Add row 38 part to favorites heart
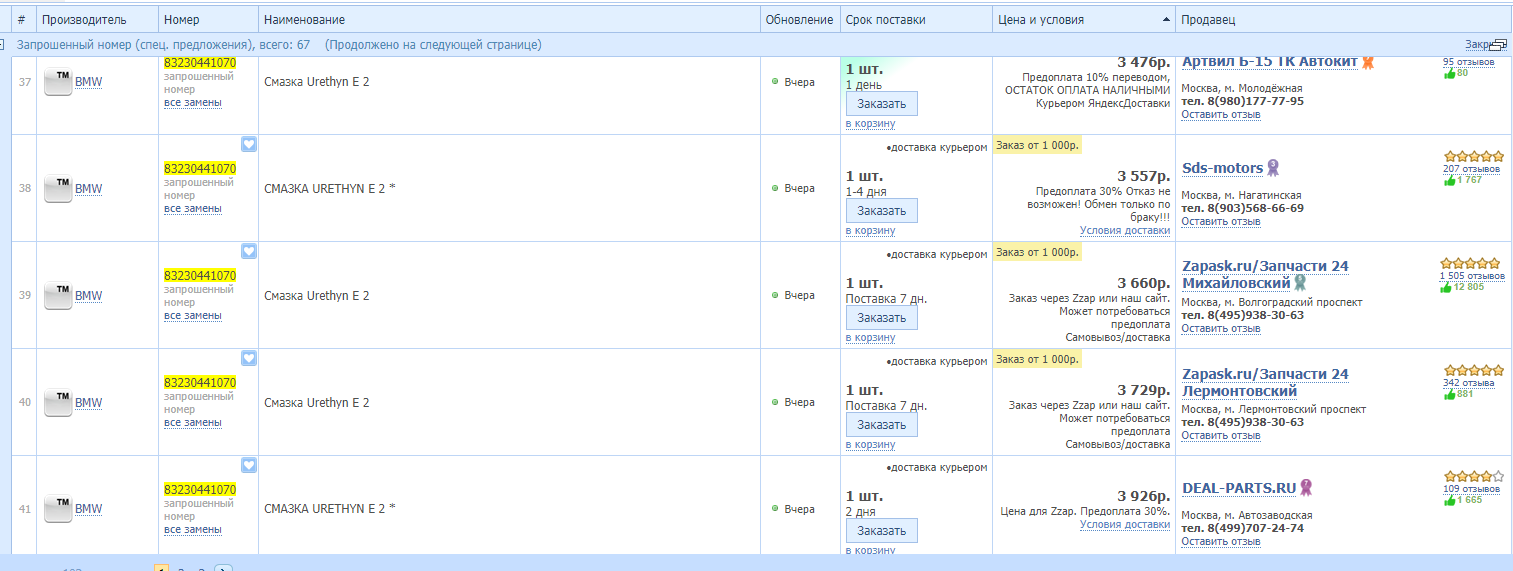The width and height of the screenshot is (1513, 571). pyautogui.click(x=249, y=144)
